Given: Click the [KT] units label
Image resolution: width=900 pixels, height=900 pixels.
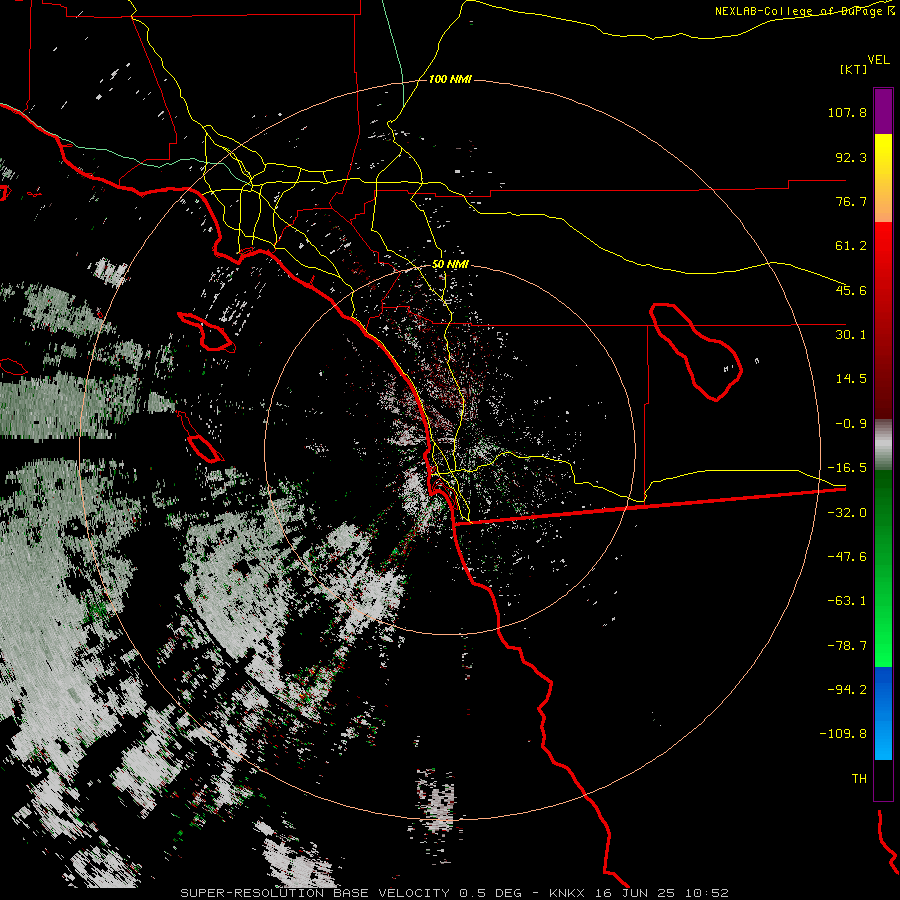Looking at the screenshot, I should tap(853, 69).
